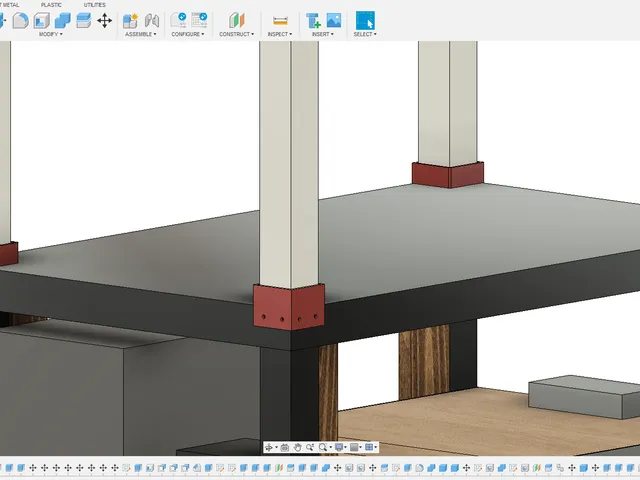Click the Look At icon
Screen dimensions: 640x480
coord(284,447)
